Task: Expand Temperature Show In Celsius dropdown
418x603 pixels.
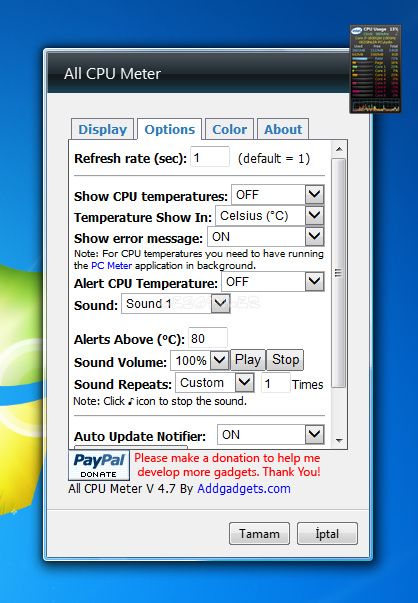Action: tap(270, 216)
